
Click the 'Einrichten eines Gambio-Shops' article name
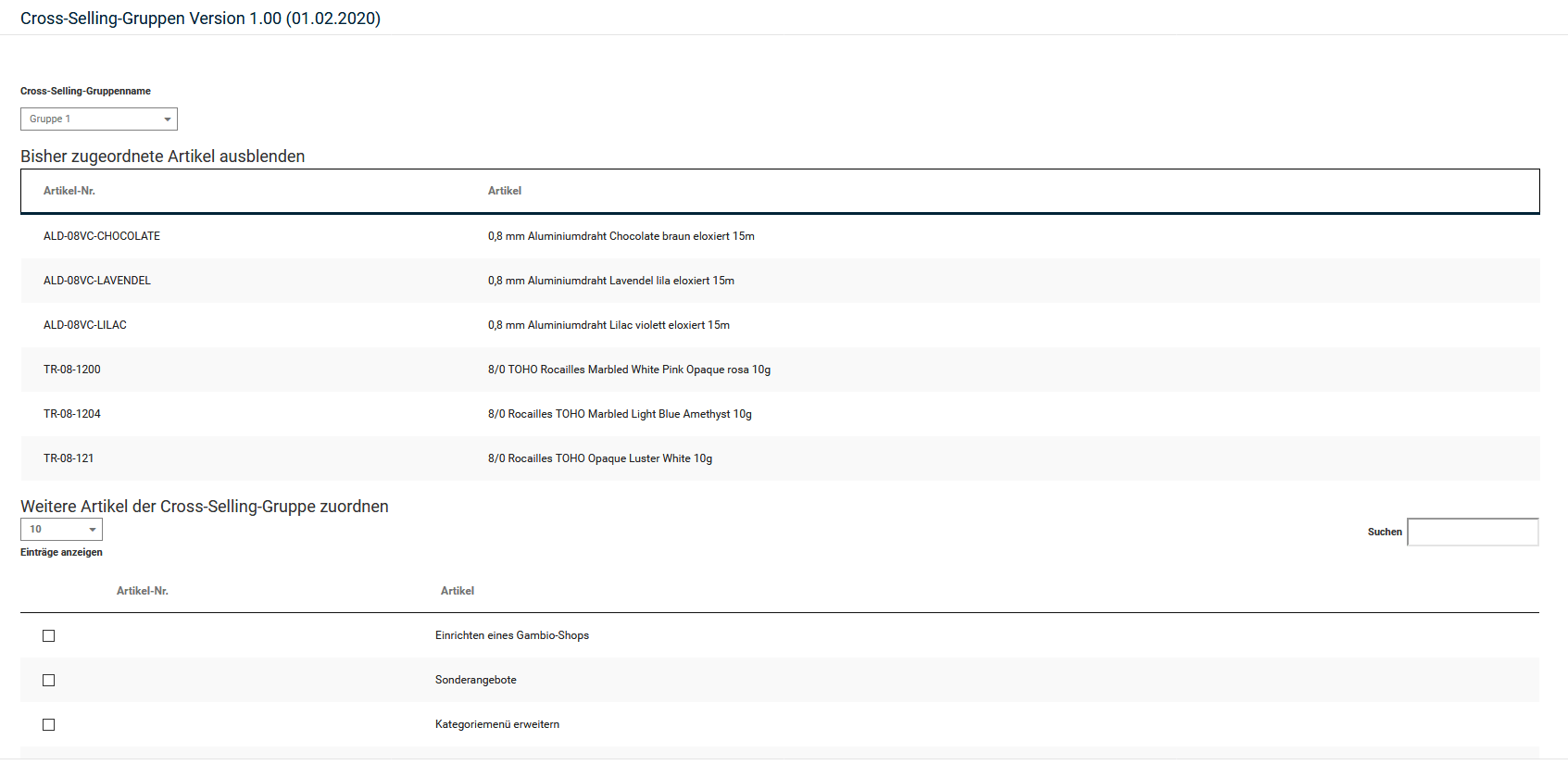[x=512, y=635]
